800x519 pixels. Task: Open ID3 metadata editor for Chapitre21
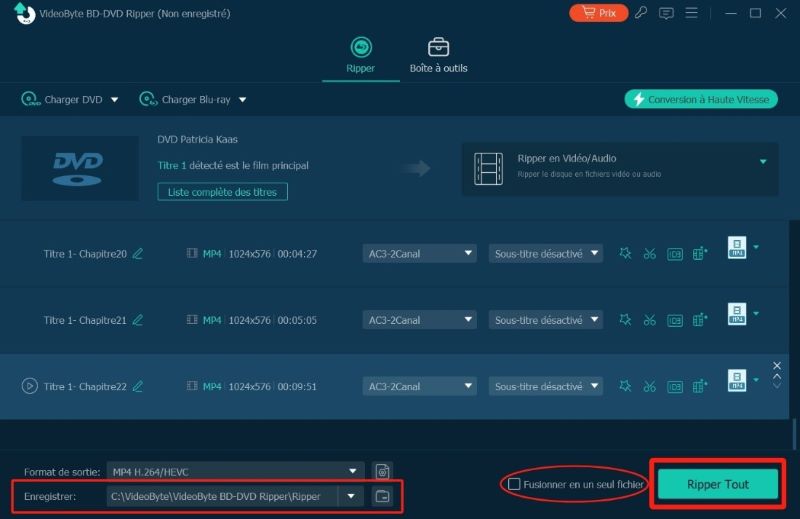click(674, 320)
